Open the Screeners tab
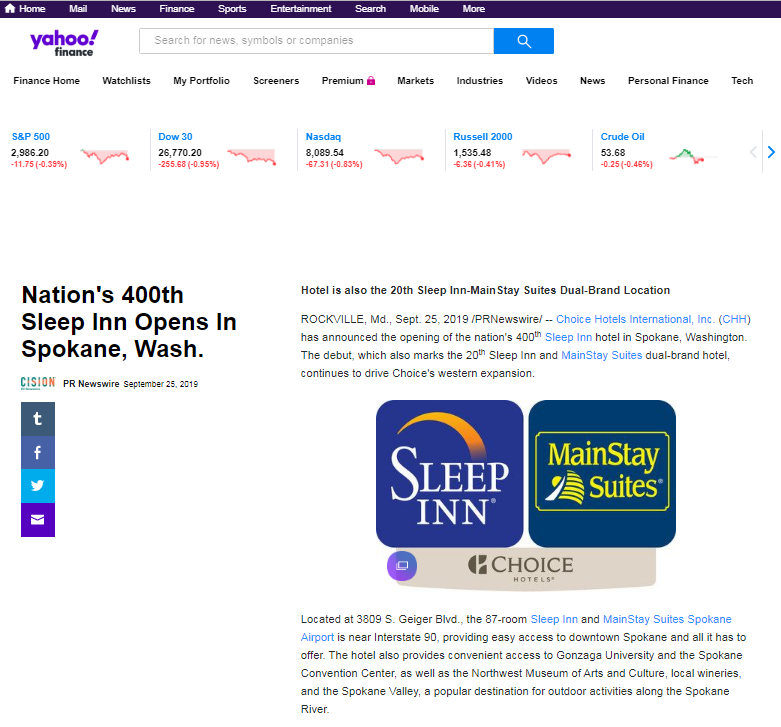This screenshot has height=727, width=781. point(276,81)
